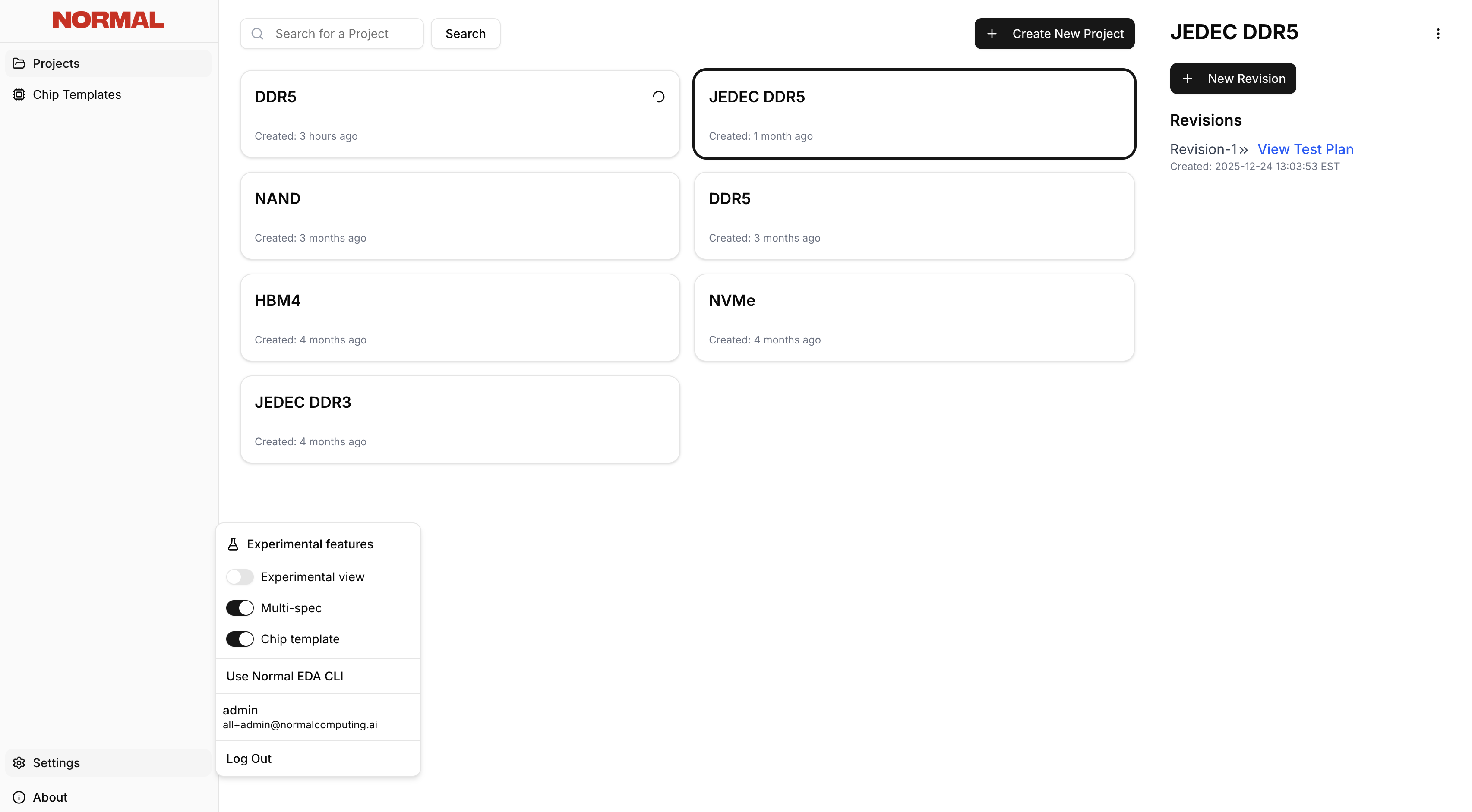This screenshot has height=812, width=1472.
Task: Open the three-dot menu next to JEDEC DDR5
Action: pyautogui.click(x=1438, y=33)
